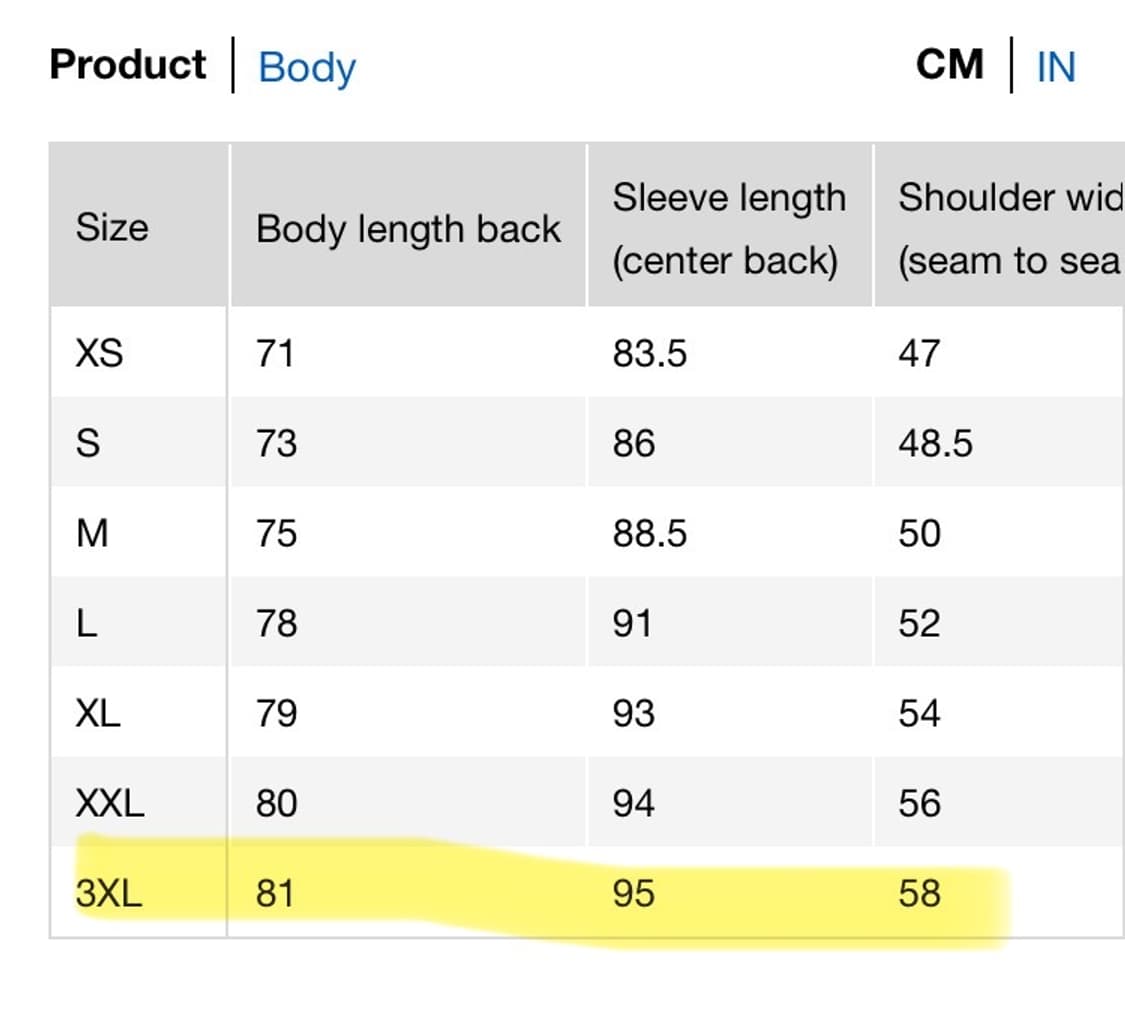The width and height of the screenshot is (1125, 1017).
Task: Select the S size row label
Action: click(88, 443)
